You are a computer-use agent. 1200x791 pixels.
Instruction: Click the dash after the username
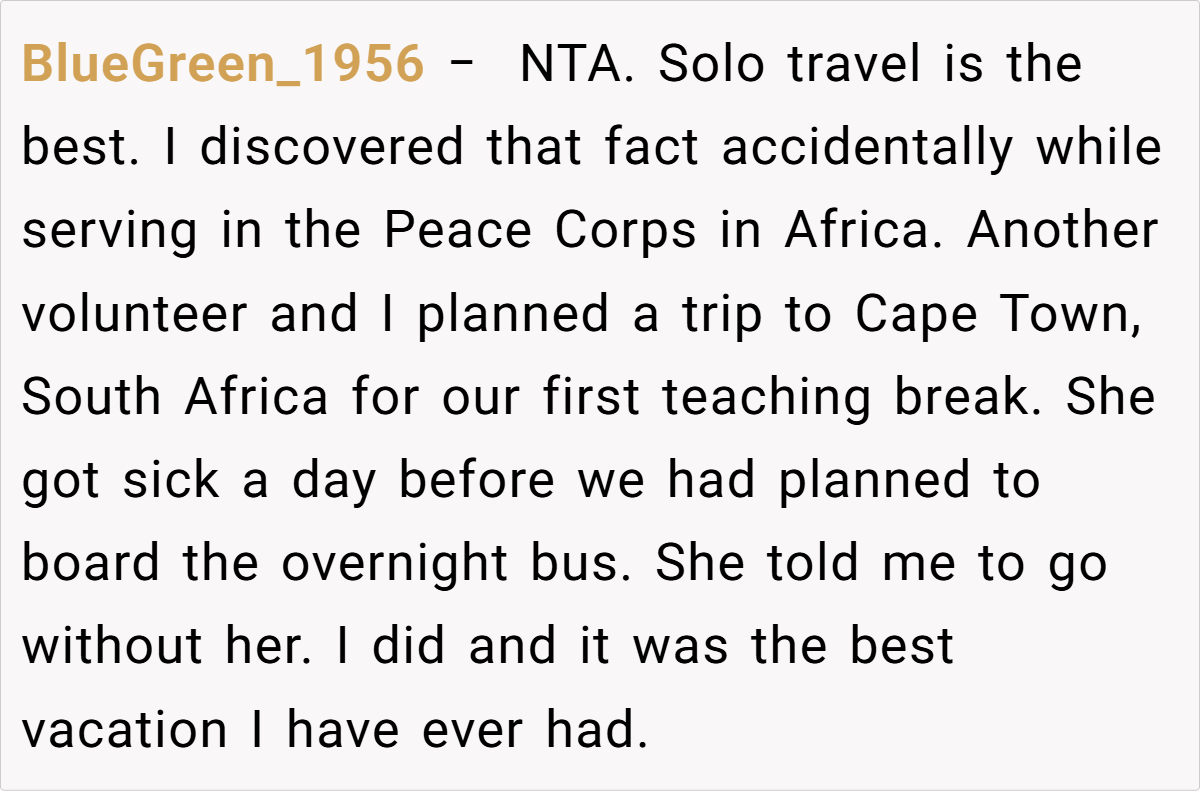click(462, 66)
